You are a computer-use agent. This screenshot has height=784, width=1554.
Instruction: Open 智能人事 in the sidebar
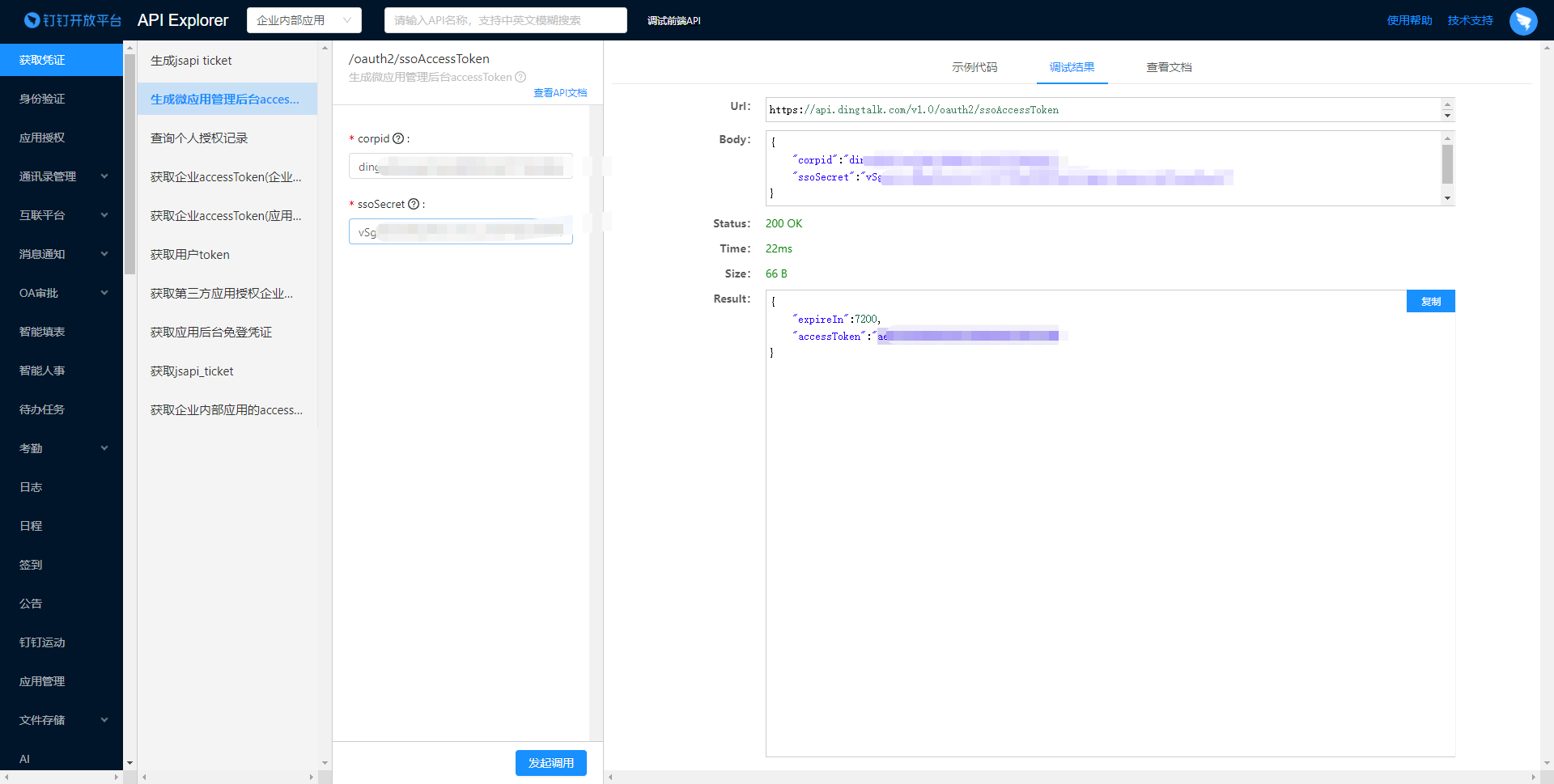pos(62,371)
